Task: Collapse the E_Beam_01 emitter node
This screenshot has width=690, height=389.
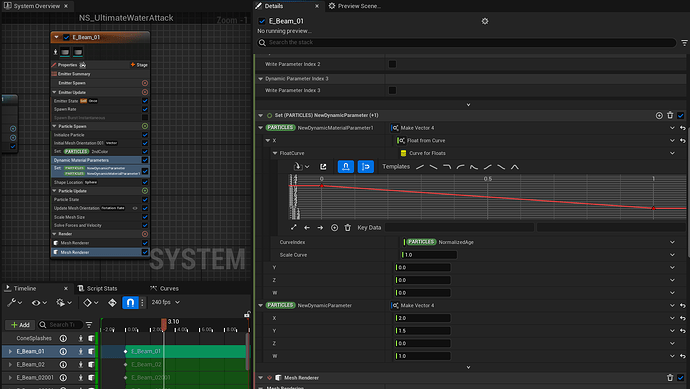Action: (56, 37)
